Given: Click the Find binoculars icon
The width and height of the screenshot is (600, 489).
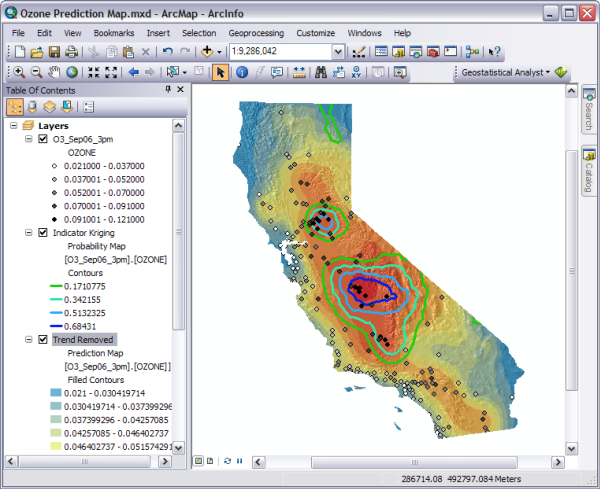Looking at the screenshot, I should click(321, 72).
